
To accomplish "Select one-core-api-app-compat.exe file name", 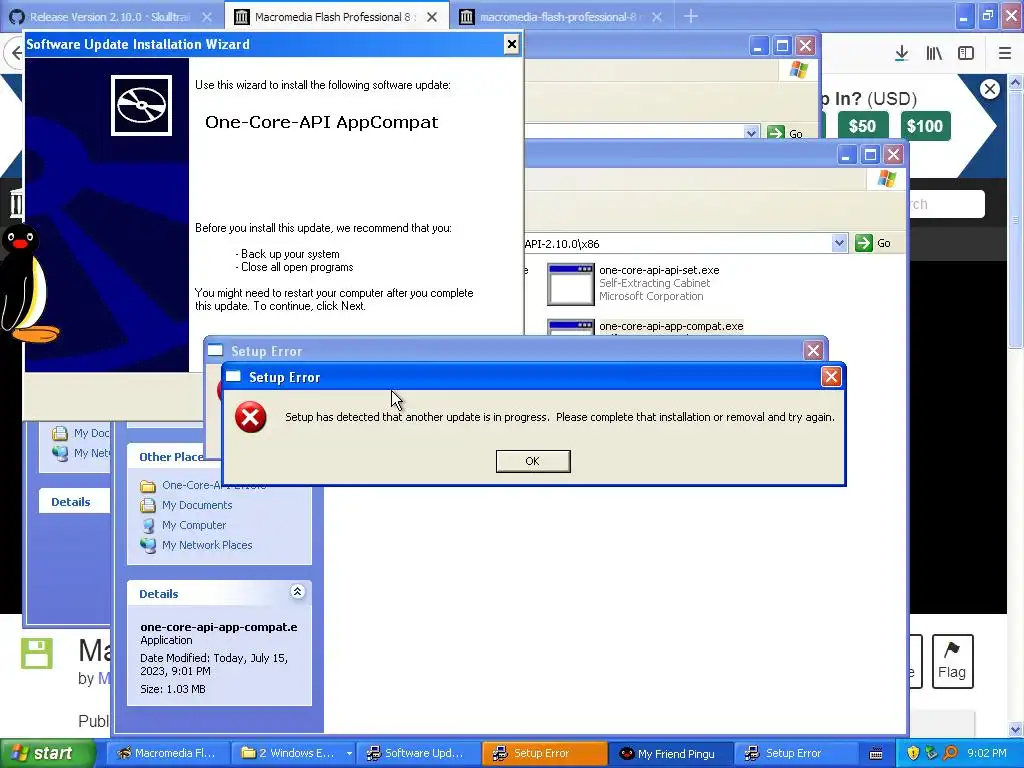I will click(x=671, y=326).
